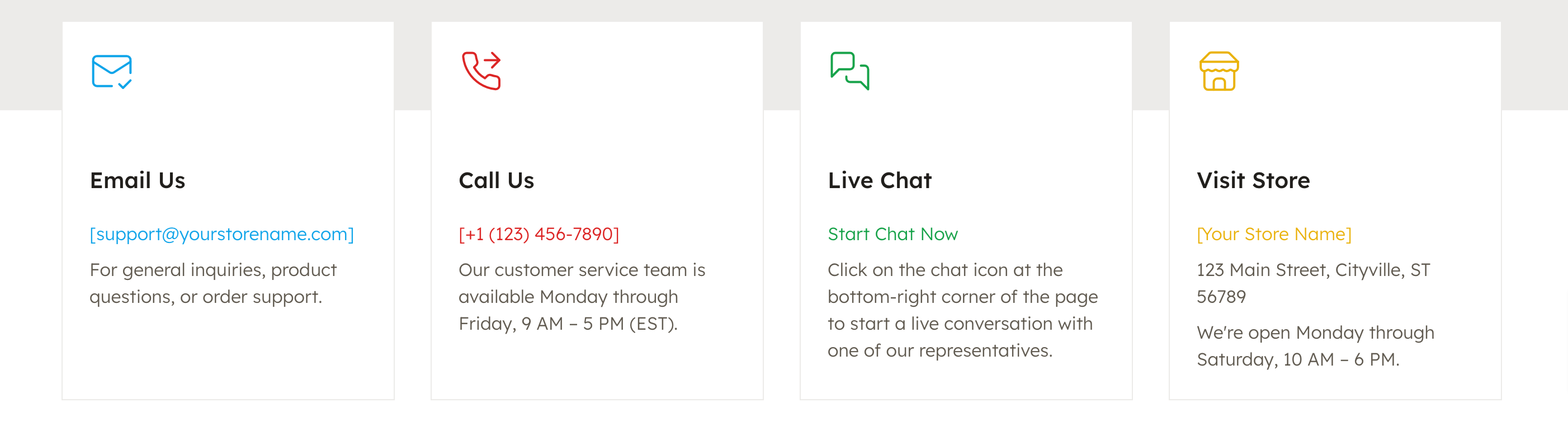Click the store opening hours text
This screenshot has height=421, width=1568.
pos(1315,346)
